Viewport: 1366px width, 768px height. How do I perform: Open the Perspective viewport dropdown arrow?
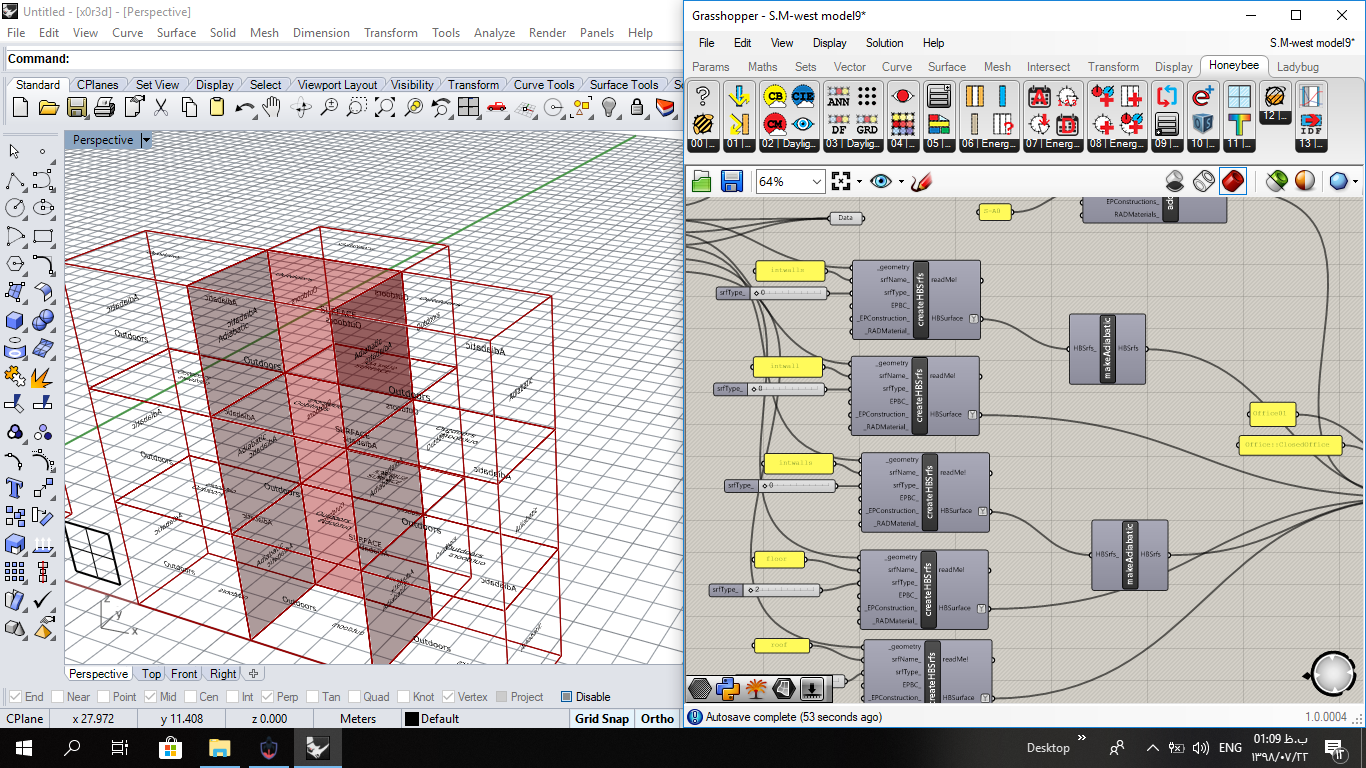tap(146, 141)
